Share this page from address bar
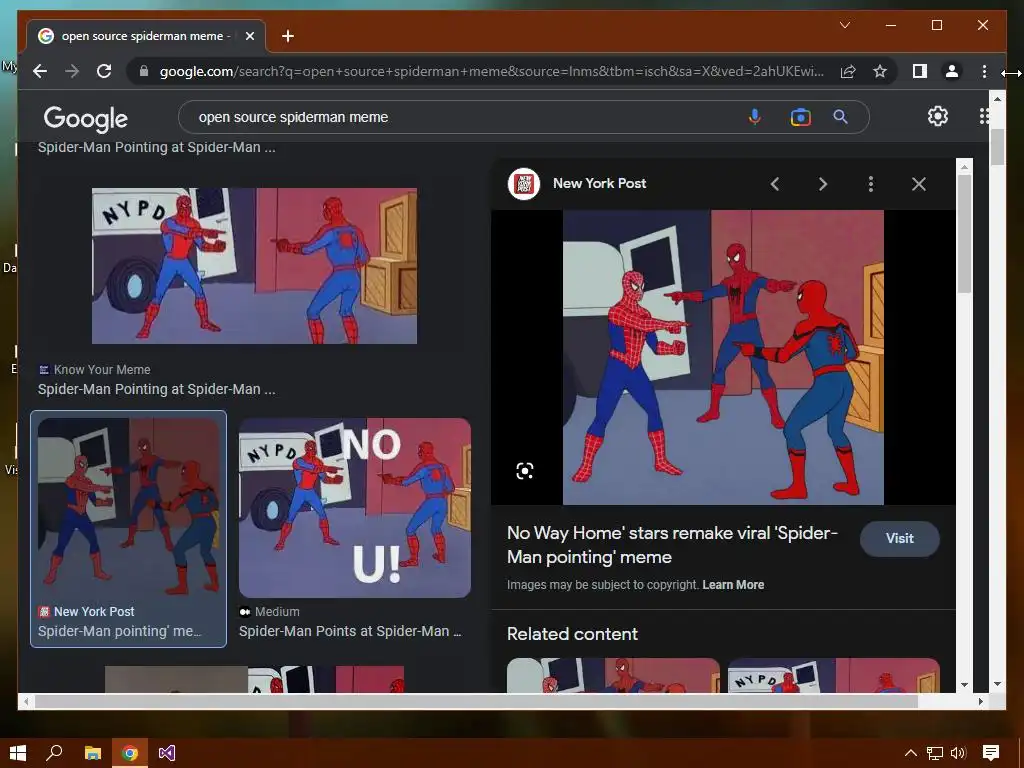Screen dimensions: 1024x768 pyautogui.click(x=848, y=71)
